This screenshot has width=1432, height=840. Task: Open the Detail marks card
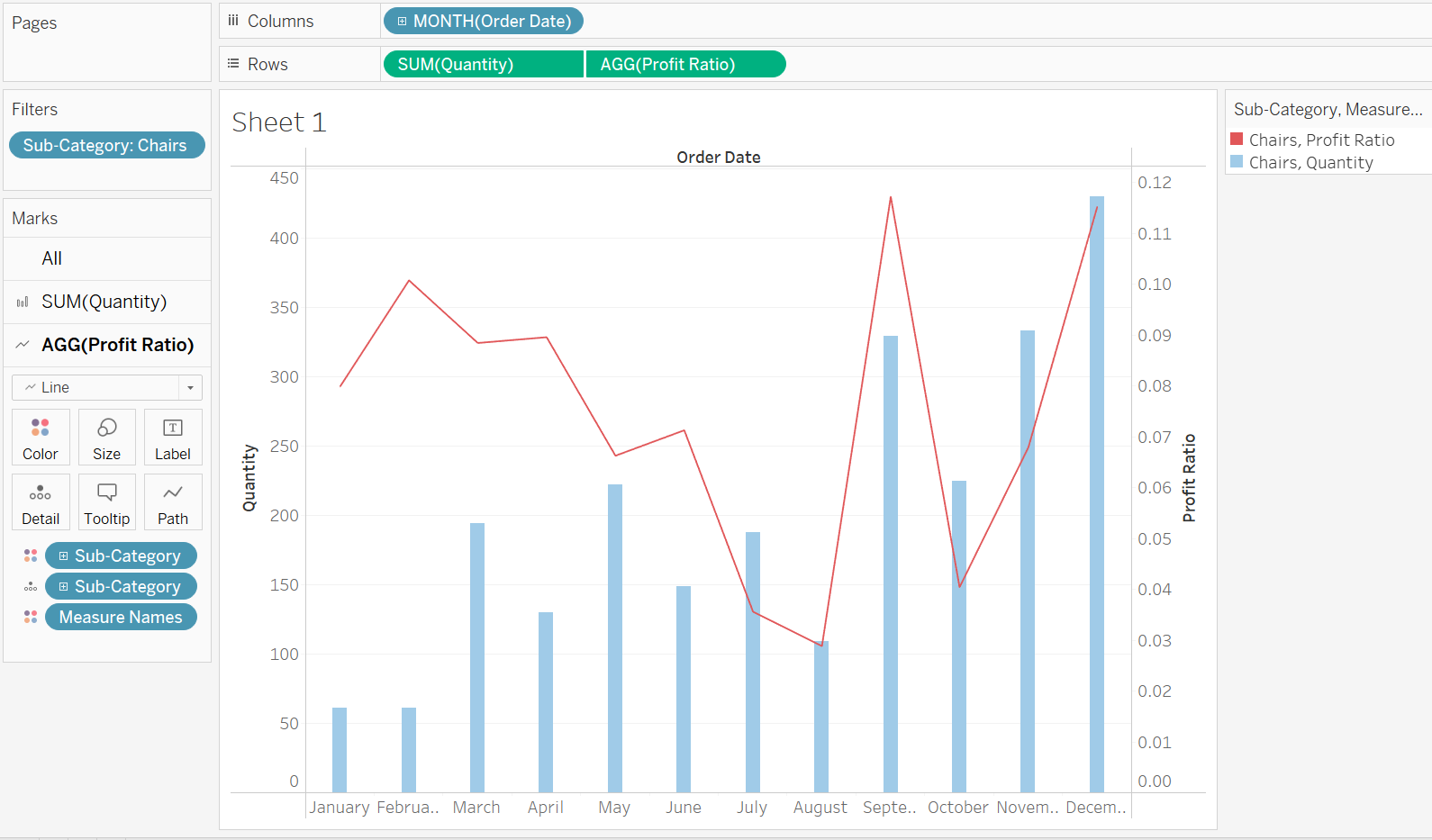click(x=41, y=502)
